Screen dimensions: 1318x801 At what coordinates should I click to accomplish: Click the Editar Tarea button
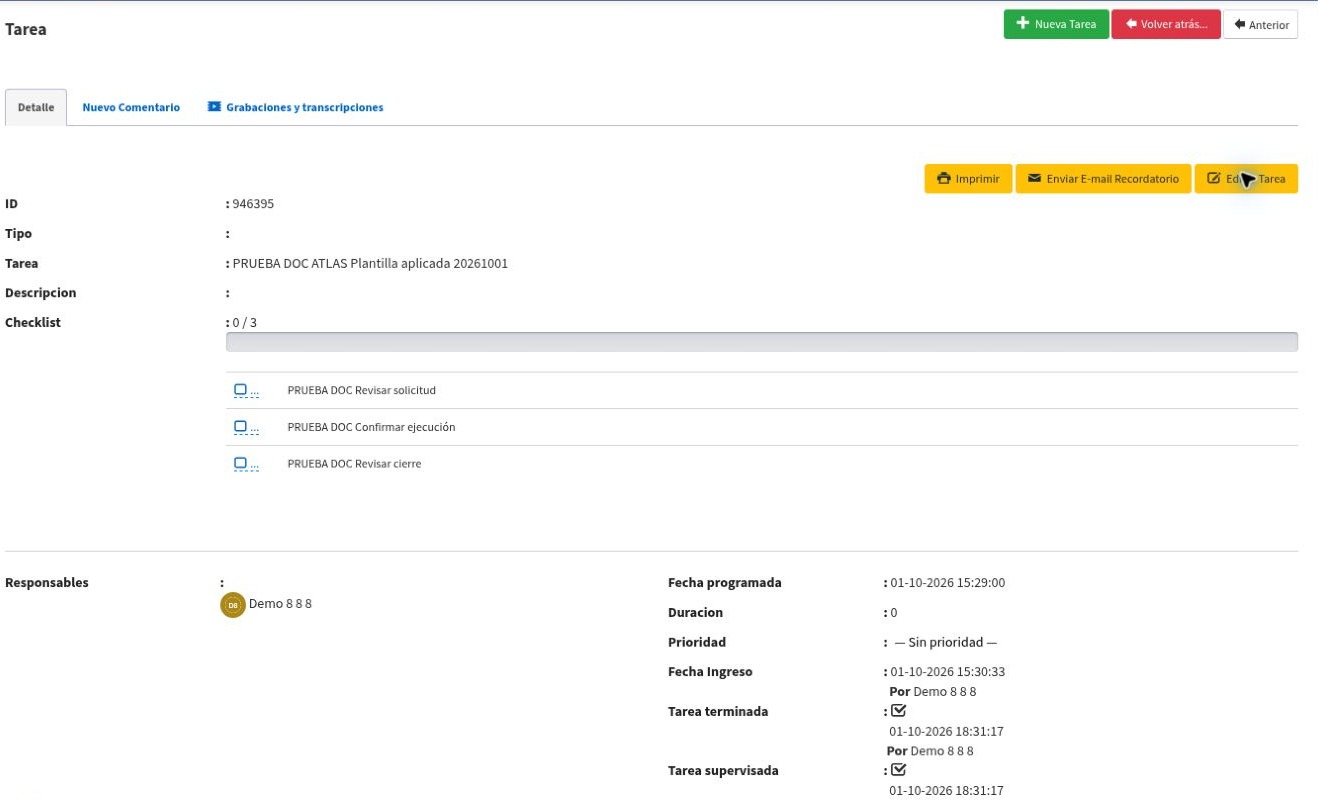1246,179
